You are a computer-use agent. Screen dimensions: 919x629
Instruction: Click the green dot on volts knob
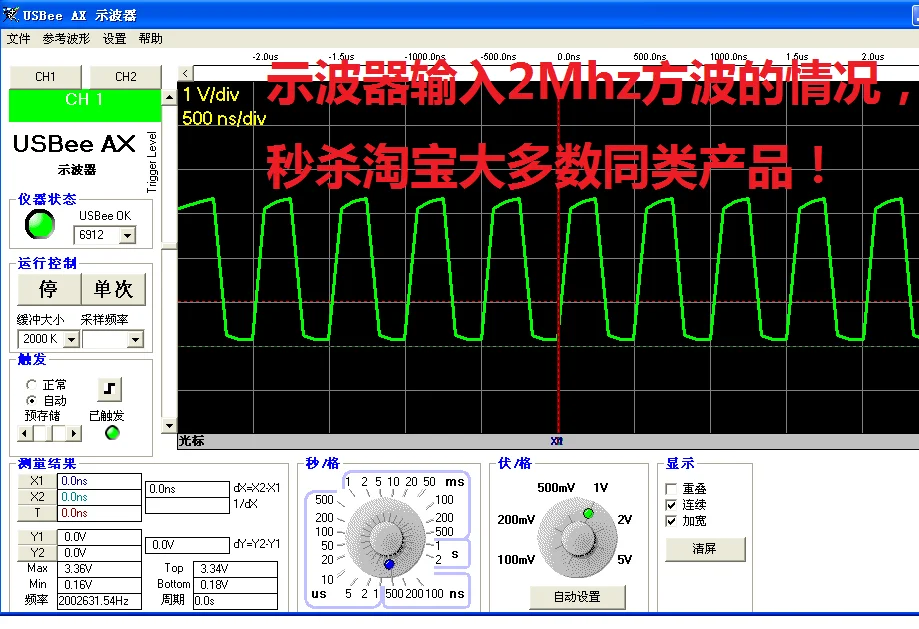click(588, 514)
